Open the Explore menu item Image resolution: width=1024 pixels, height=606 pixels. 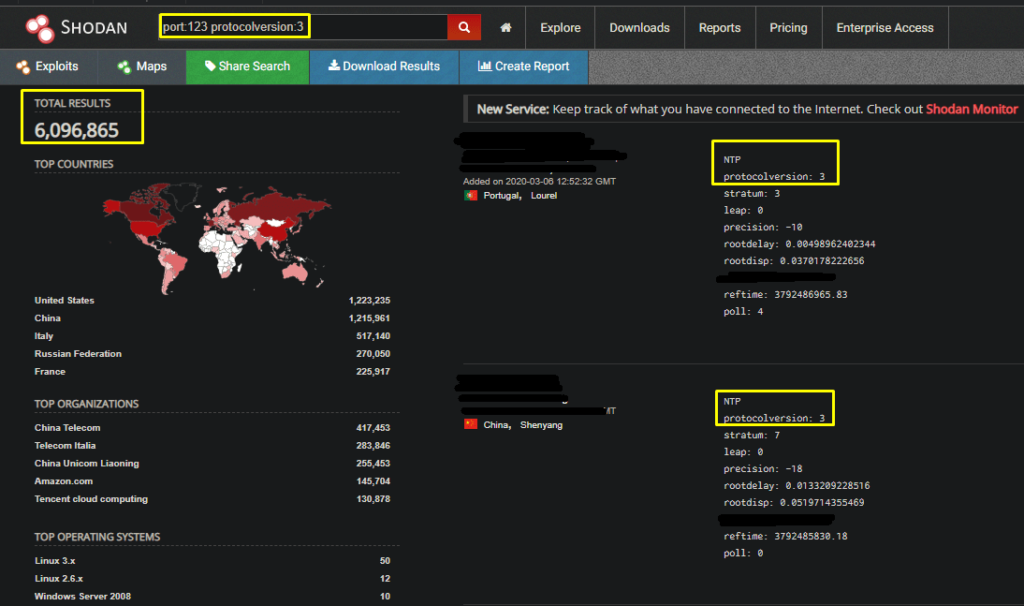pos(560,27)
